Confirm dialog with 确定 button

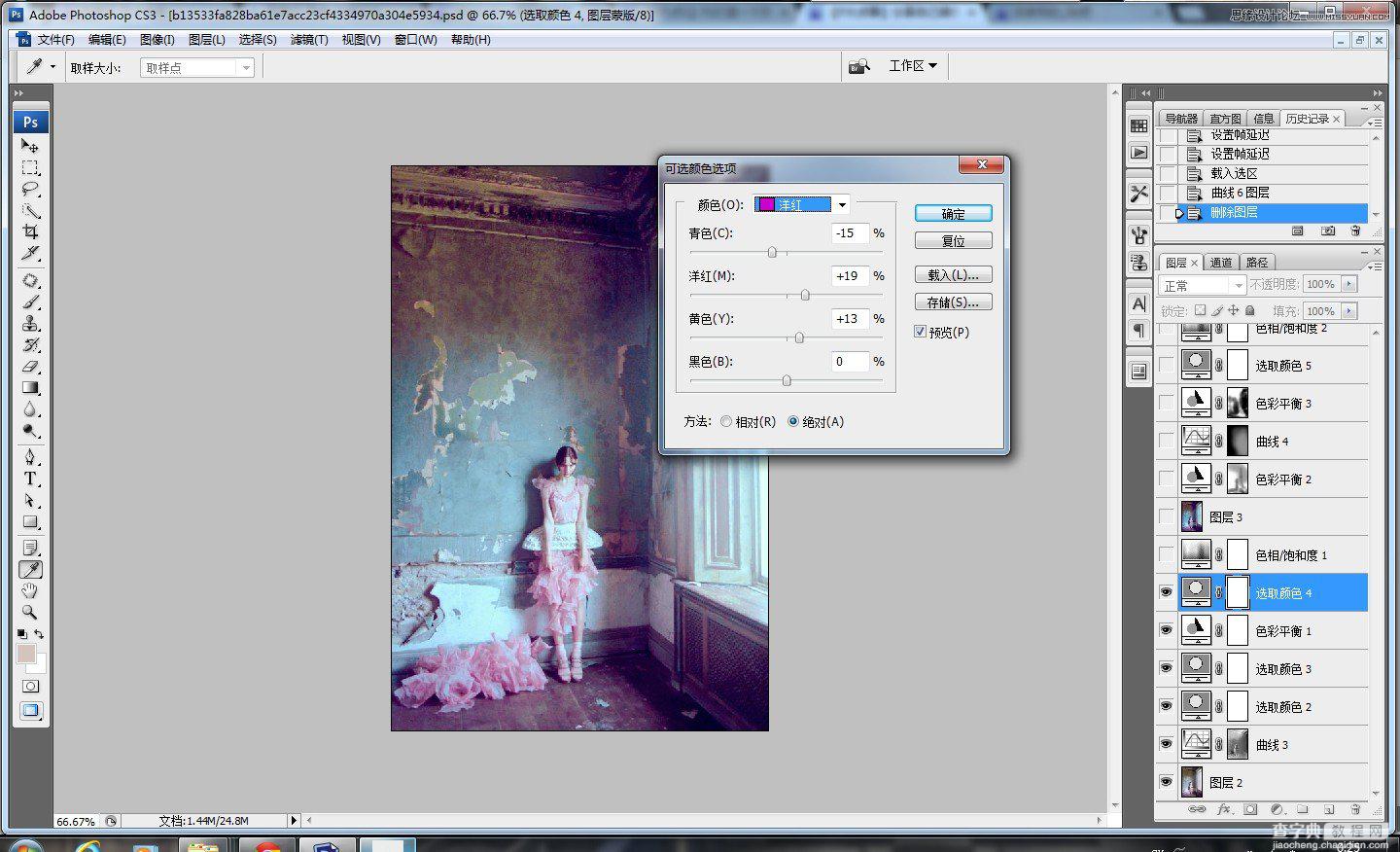(954, 214)
